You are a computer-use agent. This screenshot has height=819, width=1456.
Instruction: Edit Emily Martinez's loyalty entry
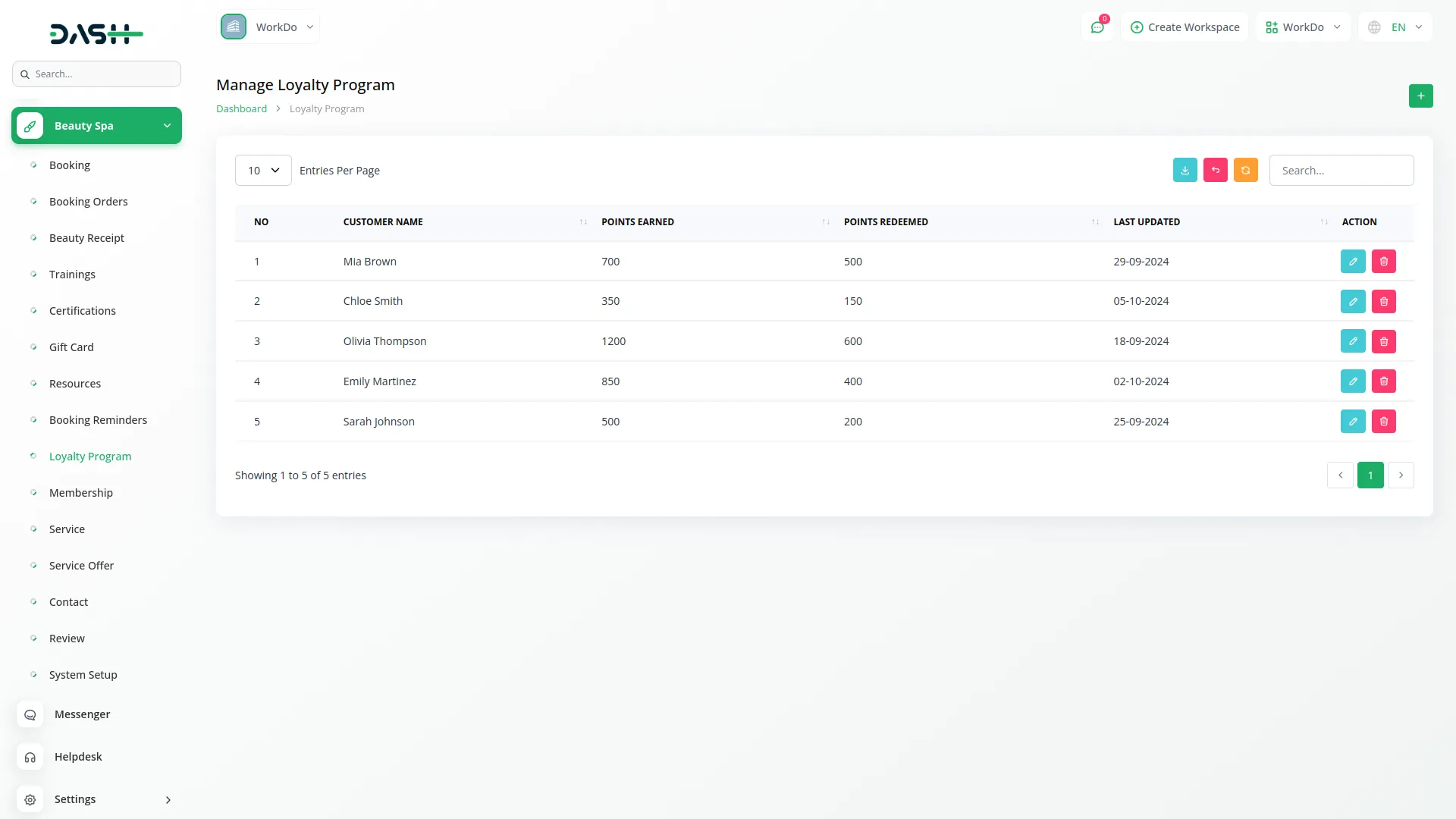tap(1352, 381)
